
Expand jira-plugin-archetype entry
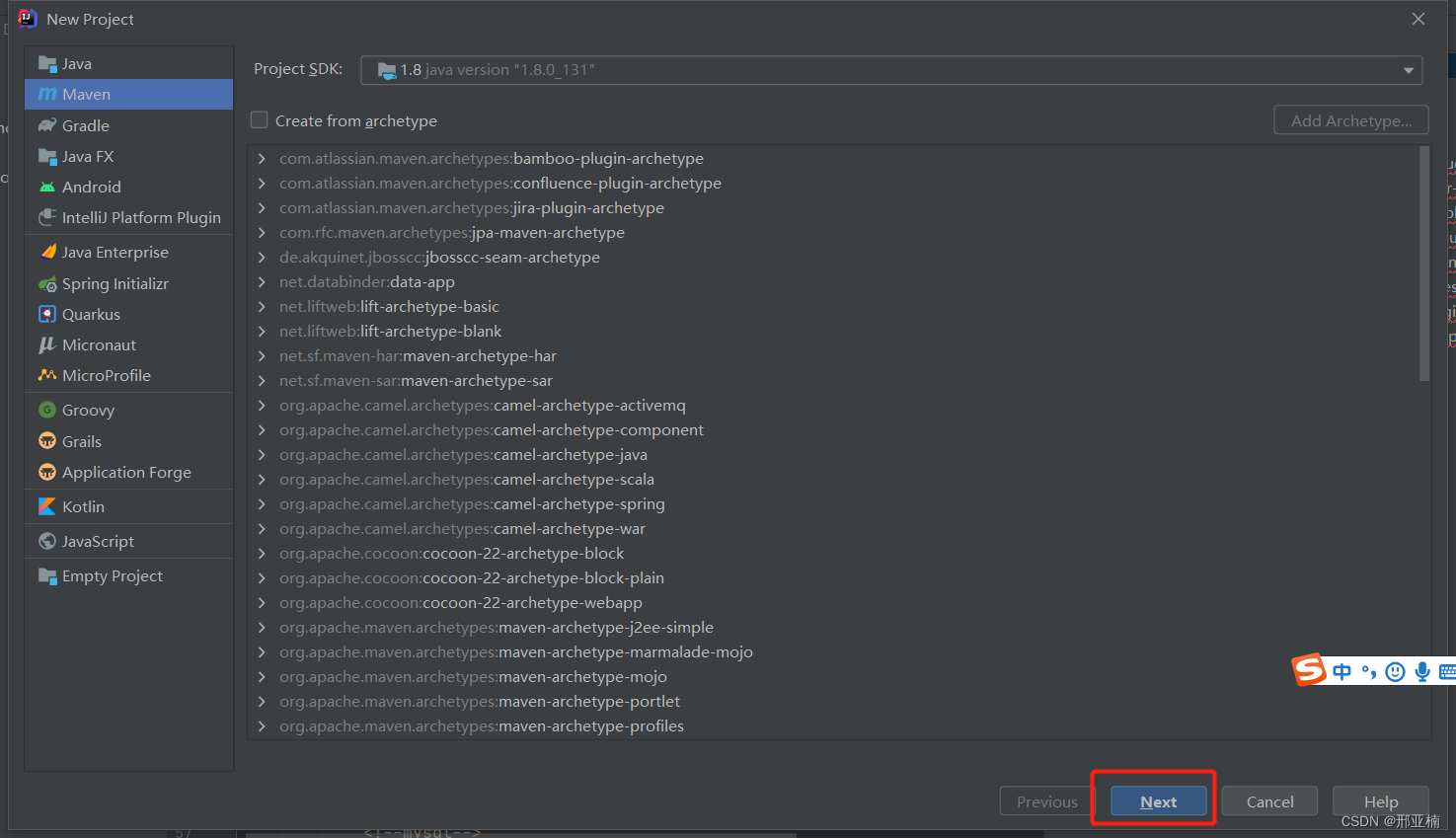click(x=262, y=208)
